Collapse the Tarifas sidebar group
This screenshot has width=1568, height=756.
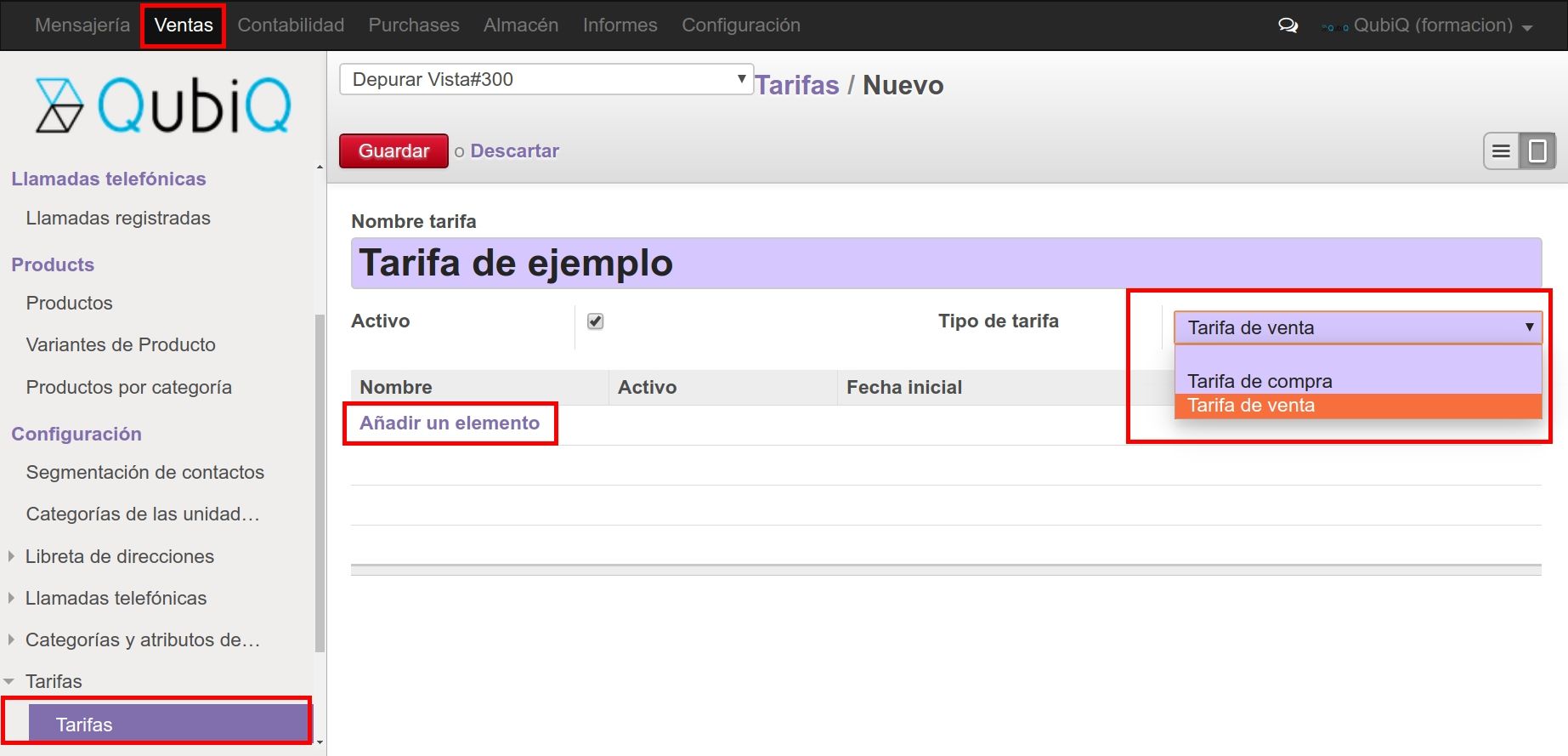(53, 681)
